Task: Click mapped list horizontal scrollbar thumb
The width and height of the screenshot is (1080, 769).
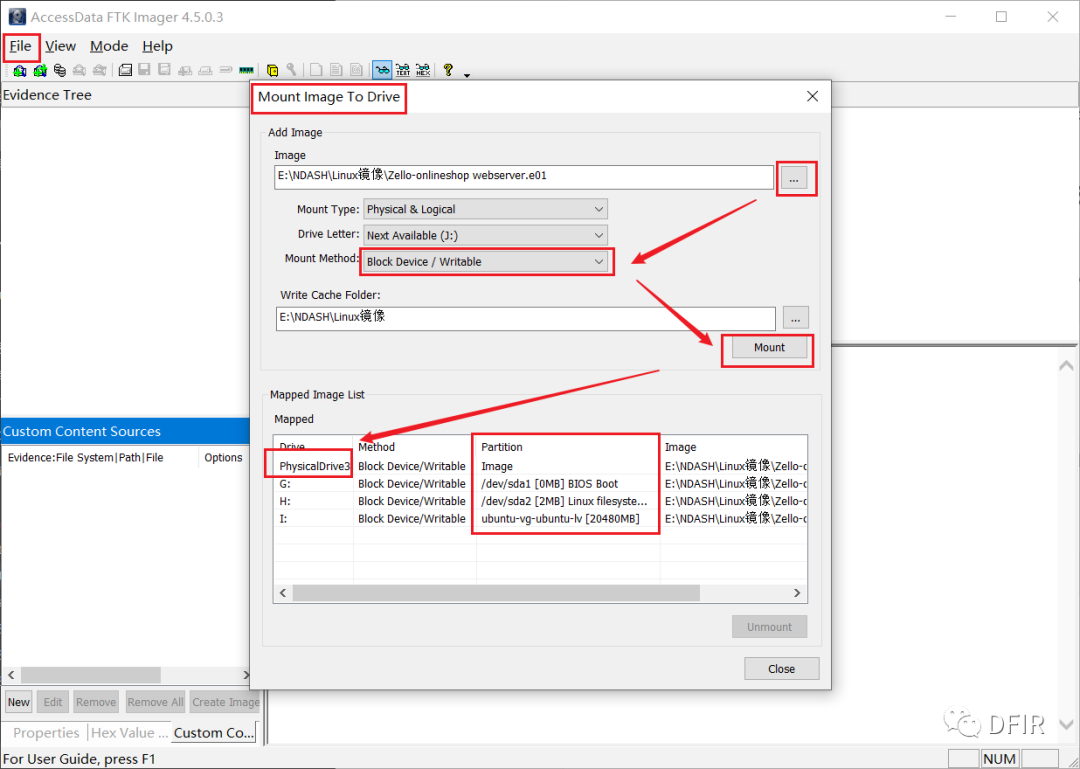Action: [496, 593]
